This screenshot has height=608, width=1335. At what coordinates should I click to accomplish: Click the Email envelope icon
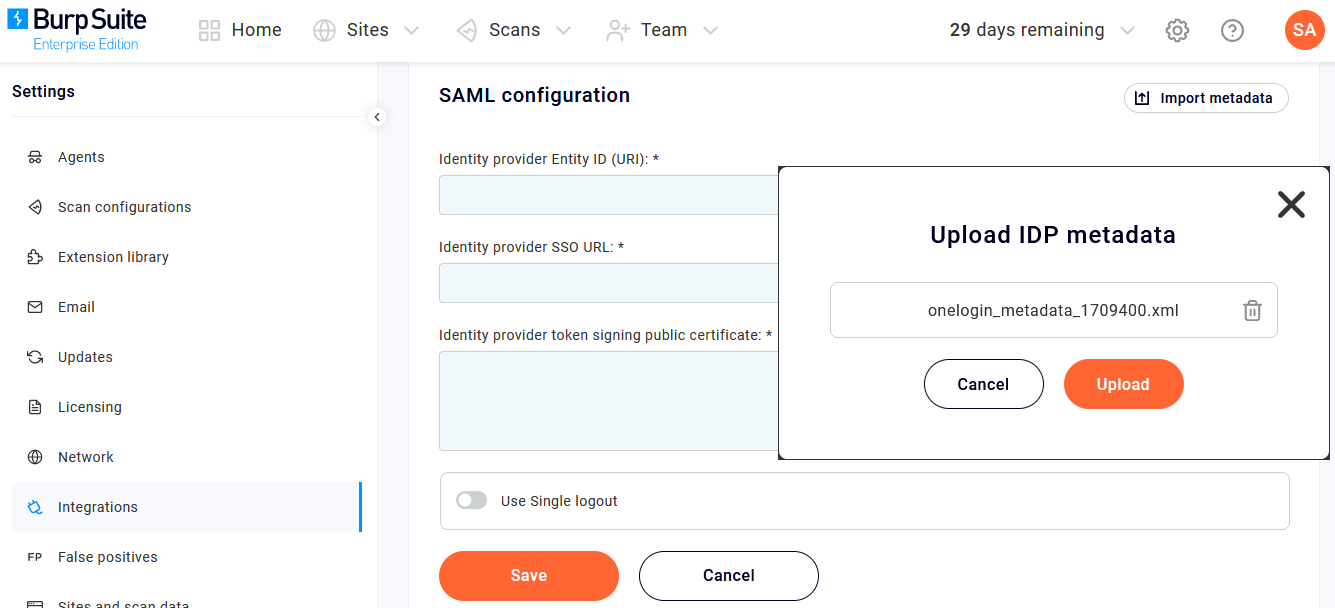coord(35,307)
